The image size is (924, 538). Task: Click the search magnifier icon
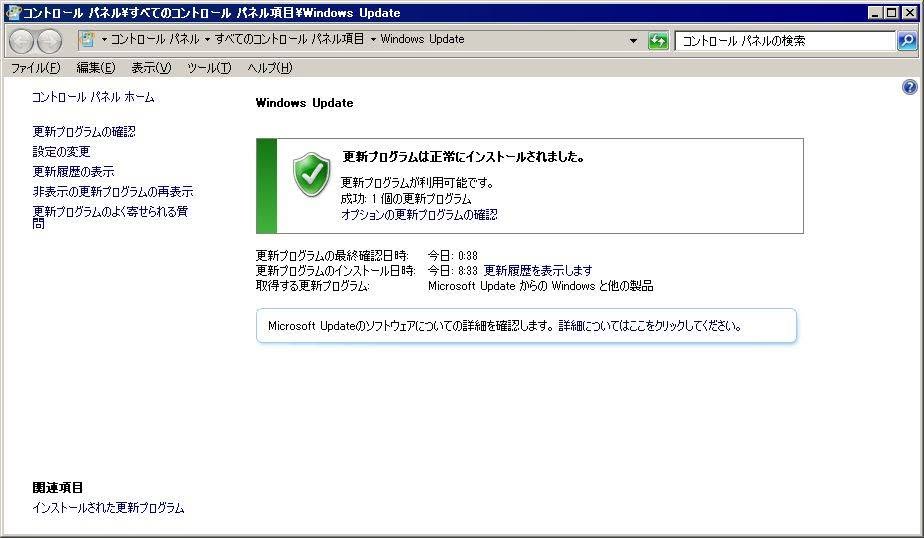pyautogui.click(x=907, y=41)
